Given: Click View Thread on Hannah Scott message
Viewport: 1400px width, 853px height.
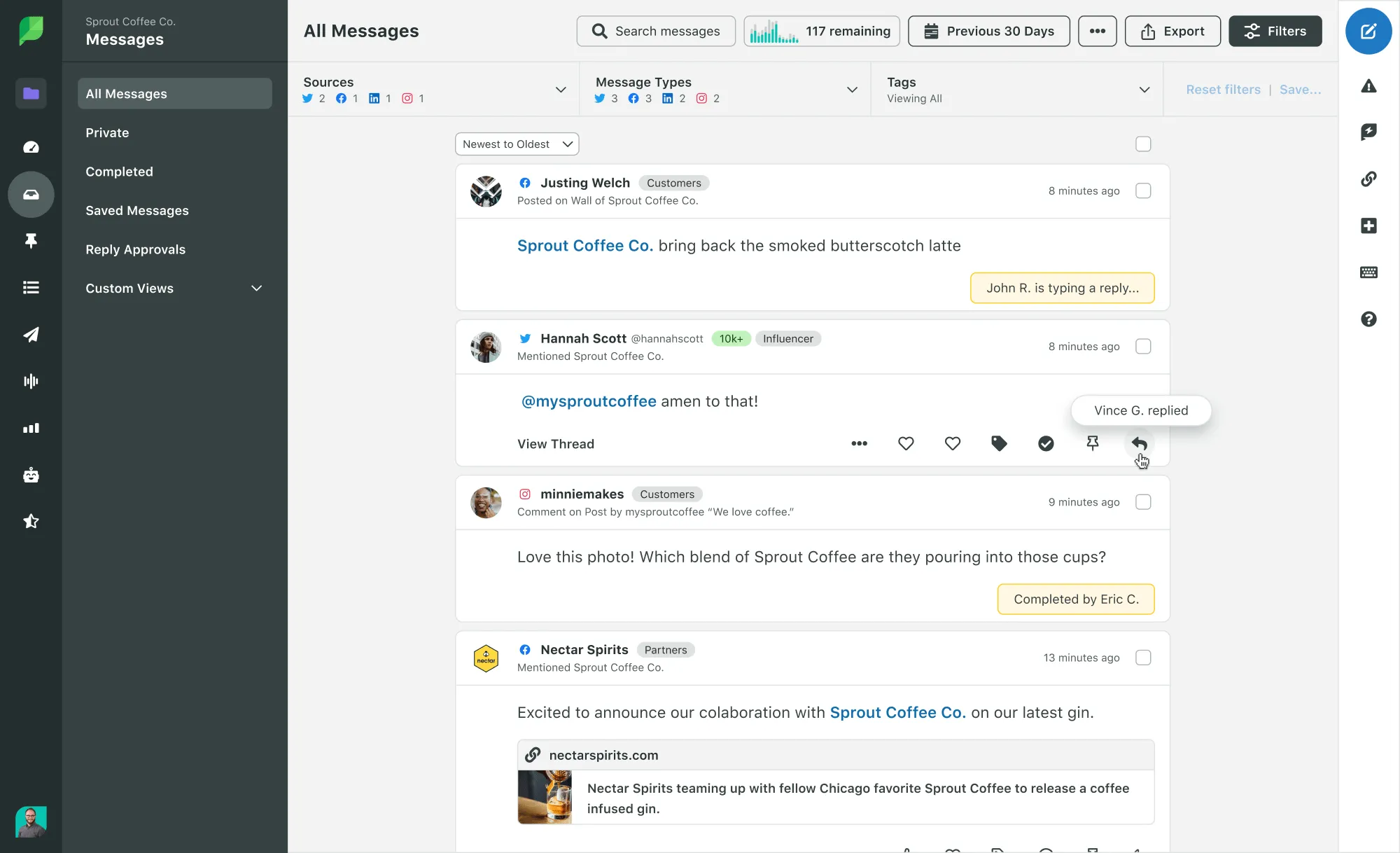Looking at the screenshot, I should pyautogui.click(x=556, y=443).
